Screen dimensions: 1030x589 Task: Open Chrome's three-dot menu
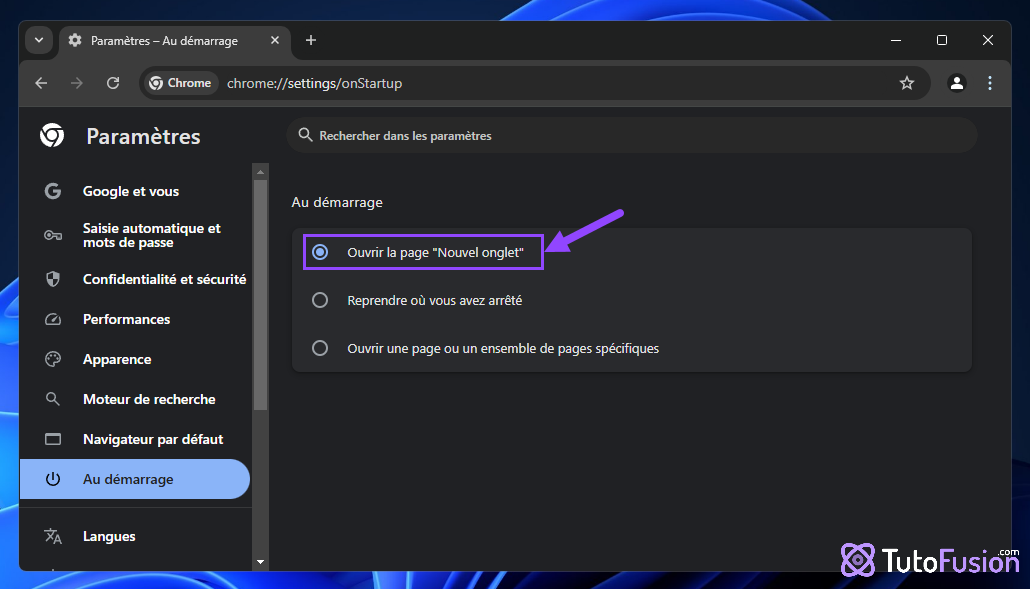coord(990,83)
